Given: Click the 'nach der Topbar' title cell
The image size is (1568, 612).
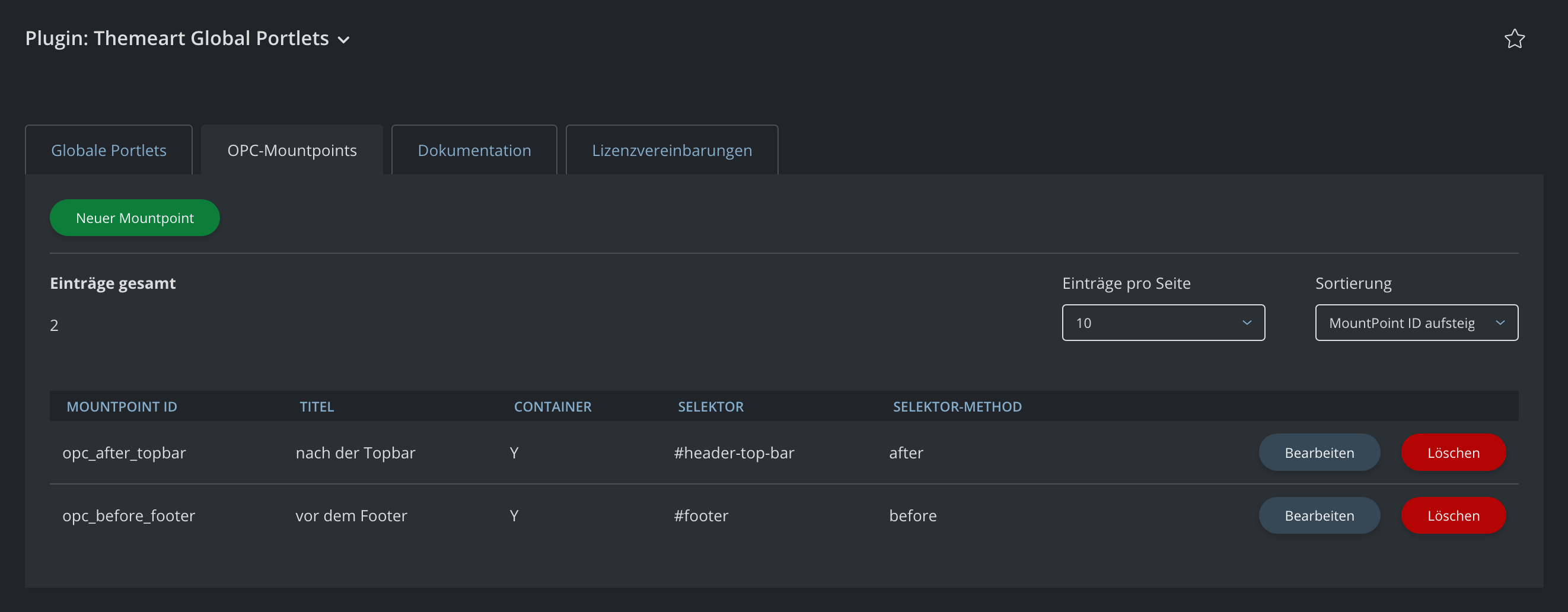Looking at the screenshot, I should click(x=355, y=453).
